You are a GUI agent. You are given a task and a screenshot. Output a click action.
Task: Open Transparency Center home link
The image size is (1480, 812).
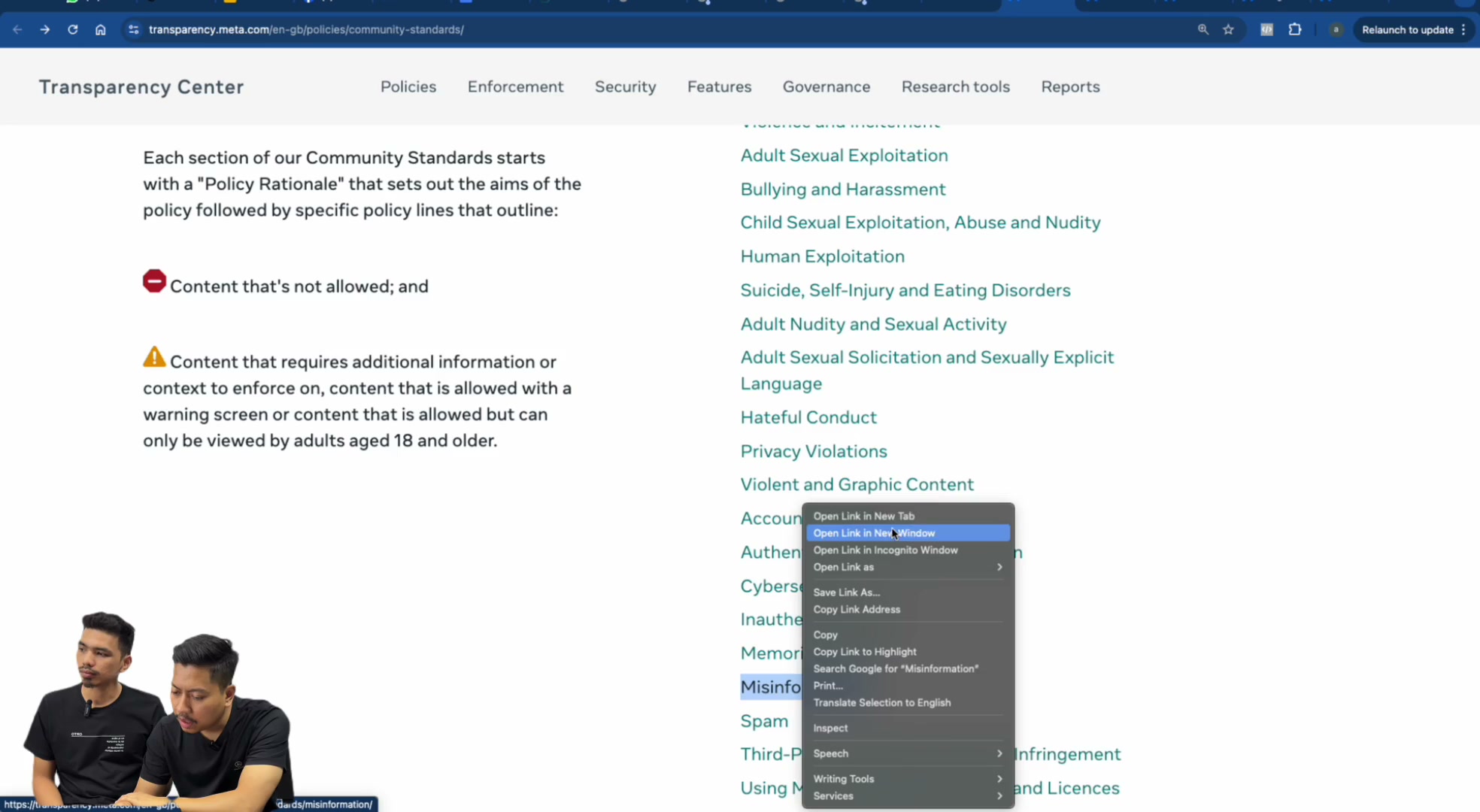coord(141,87)
